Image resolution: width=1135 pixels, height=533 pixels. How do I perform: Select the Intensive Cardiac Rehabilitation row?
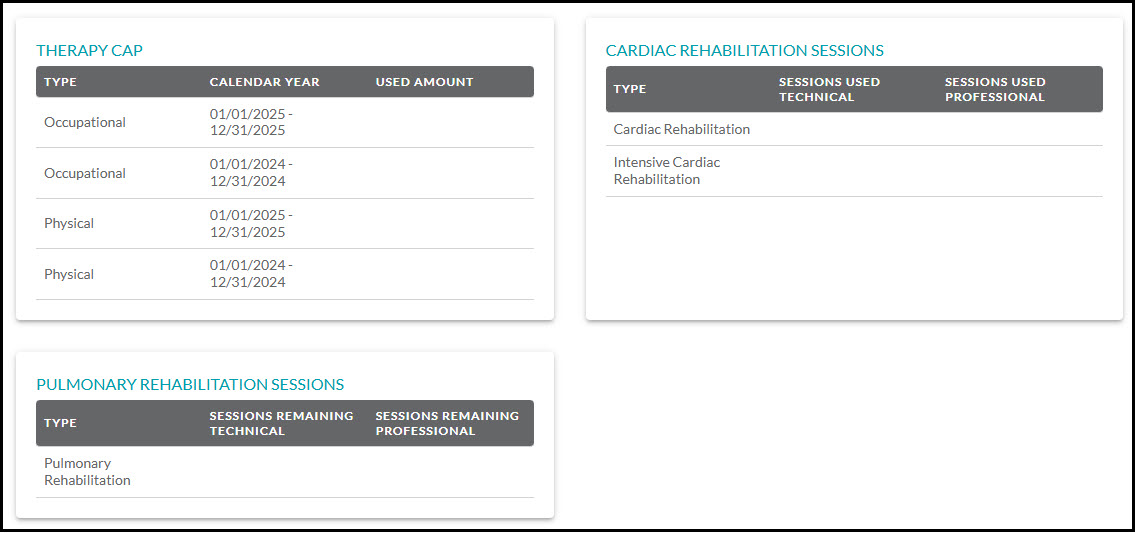[x=667, y=171]
